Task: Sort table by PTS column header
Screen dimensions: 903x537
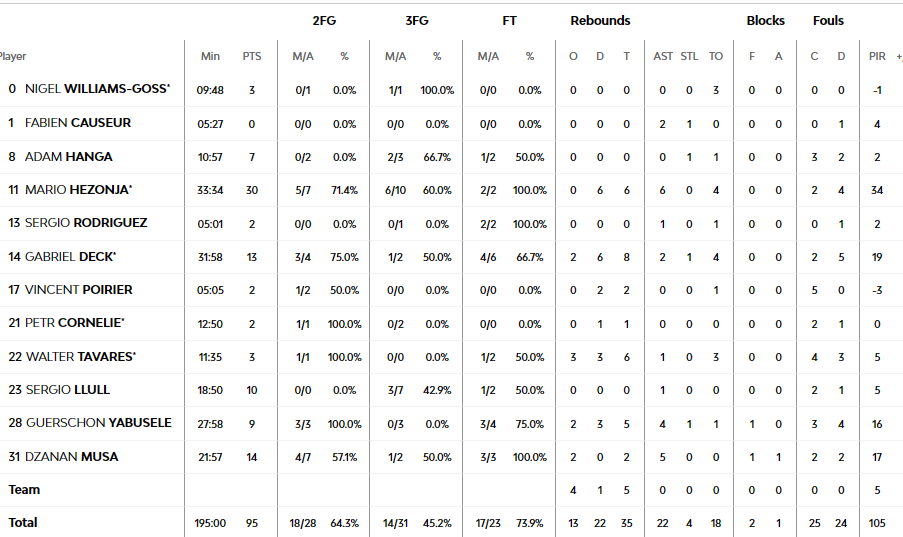Action: (x=252, y=56)
